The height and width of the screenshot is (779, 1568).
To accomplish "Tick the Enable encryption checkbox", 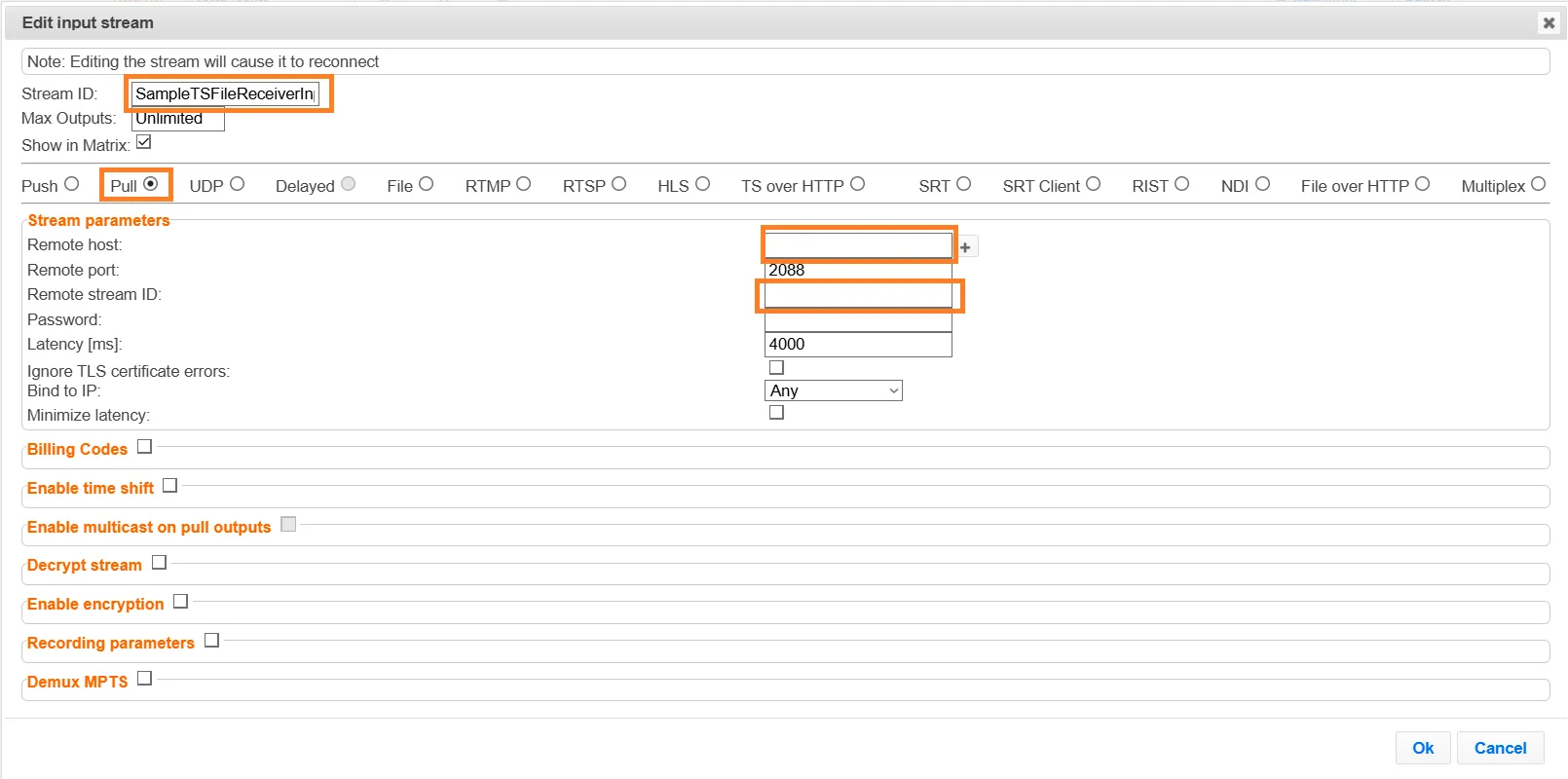I will pyautogui.click(x=180, y=602).
